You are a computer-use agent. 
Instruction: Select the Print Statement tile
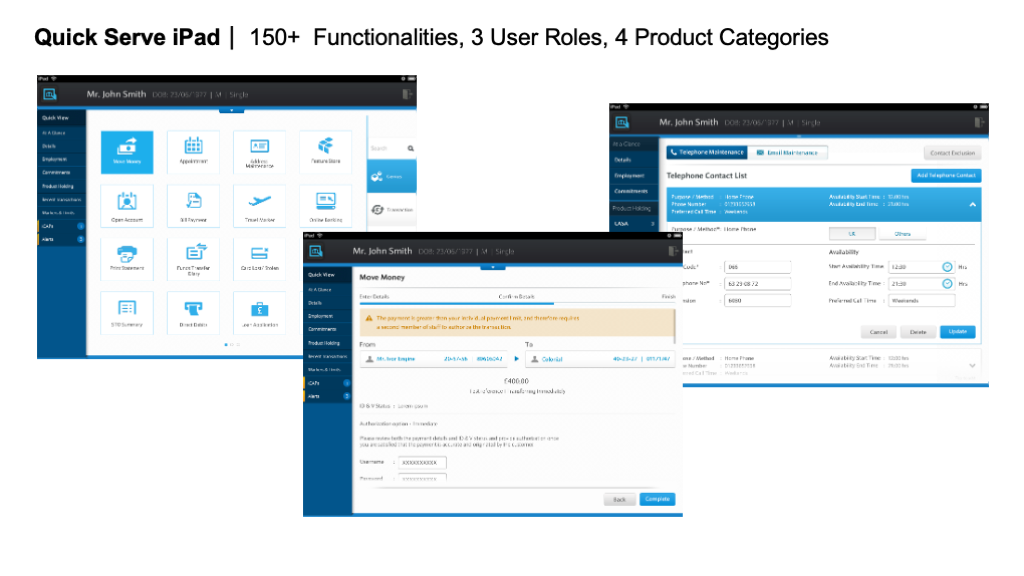127,258
